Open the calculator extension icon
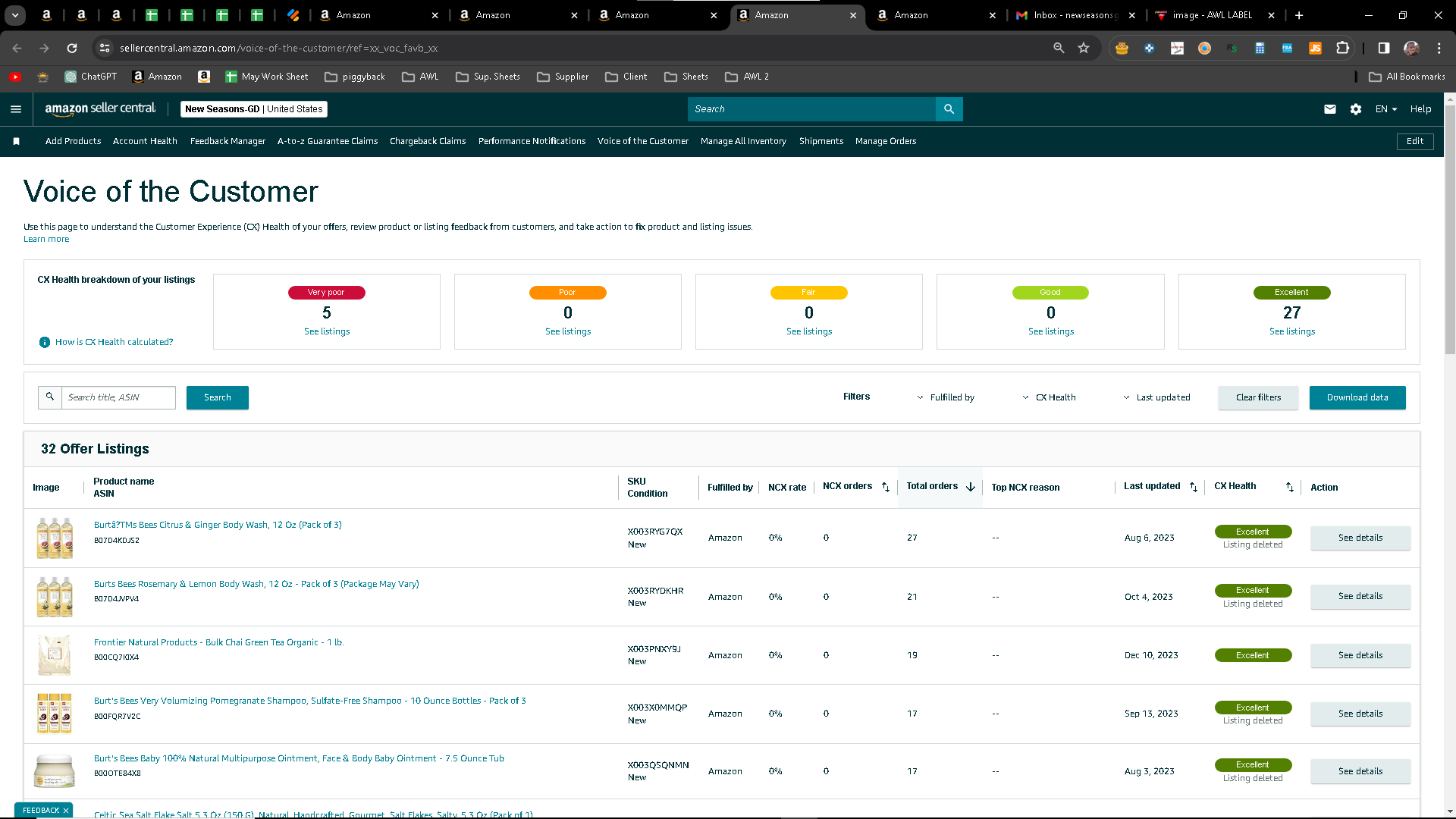This screenshot has height=819, width=1456. tap(1260, 48)
